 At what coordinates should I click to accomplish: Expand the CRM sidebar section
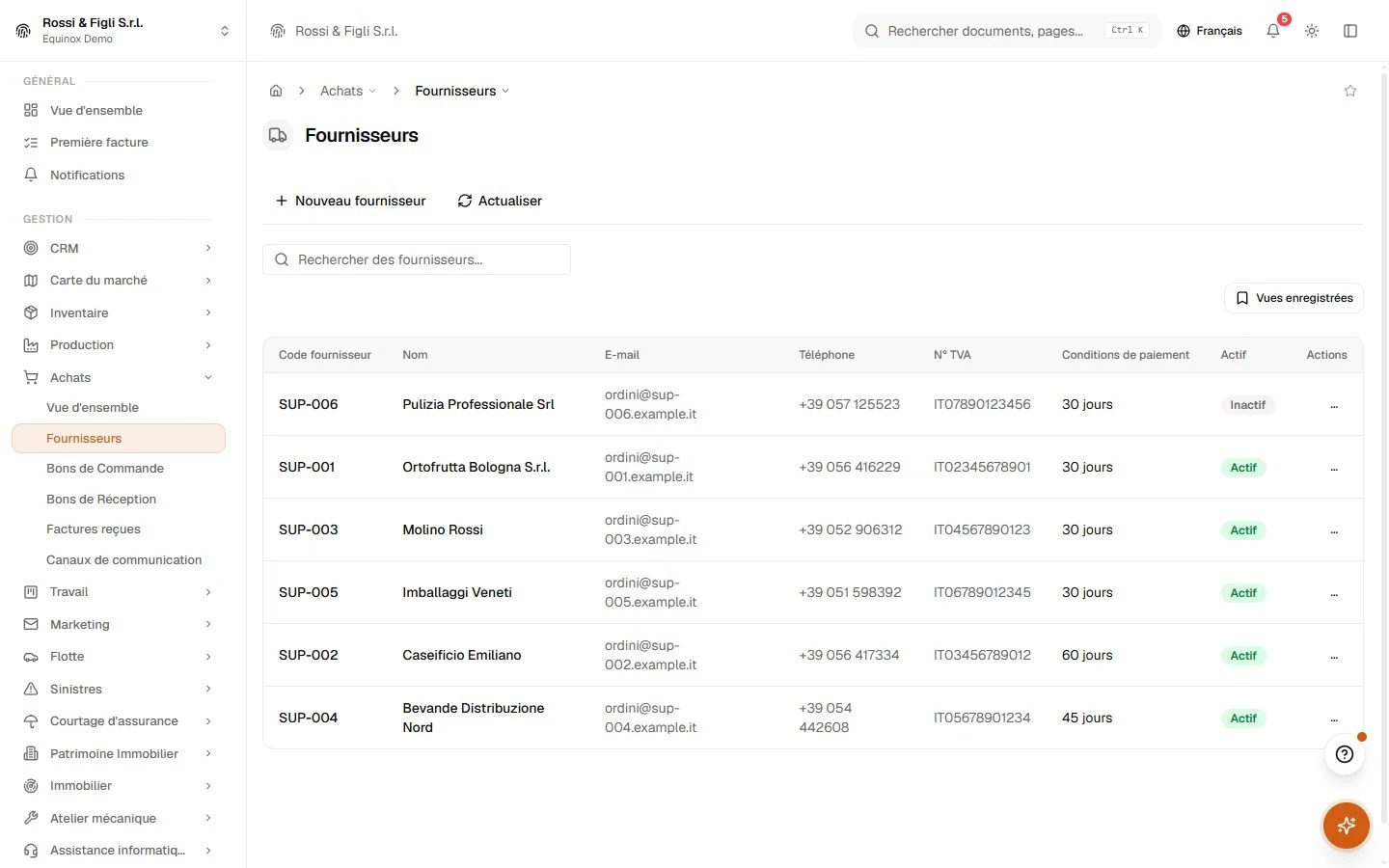tap(118, 248)
